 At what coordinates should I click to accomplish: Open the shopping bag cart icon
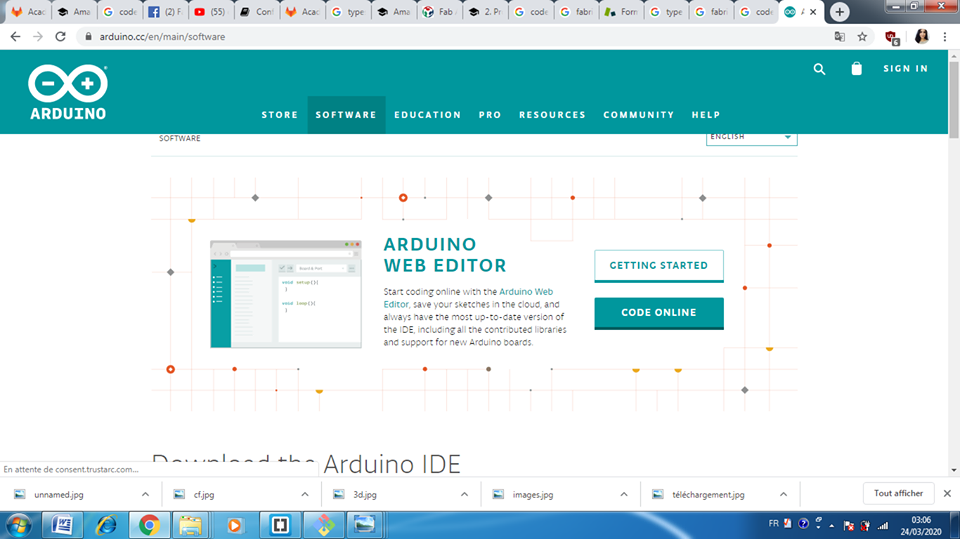pos(857,69)
